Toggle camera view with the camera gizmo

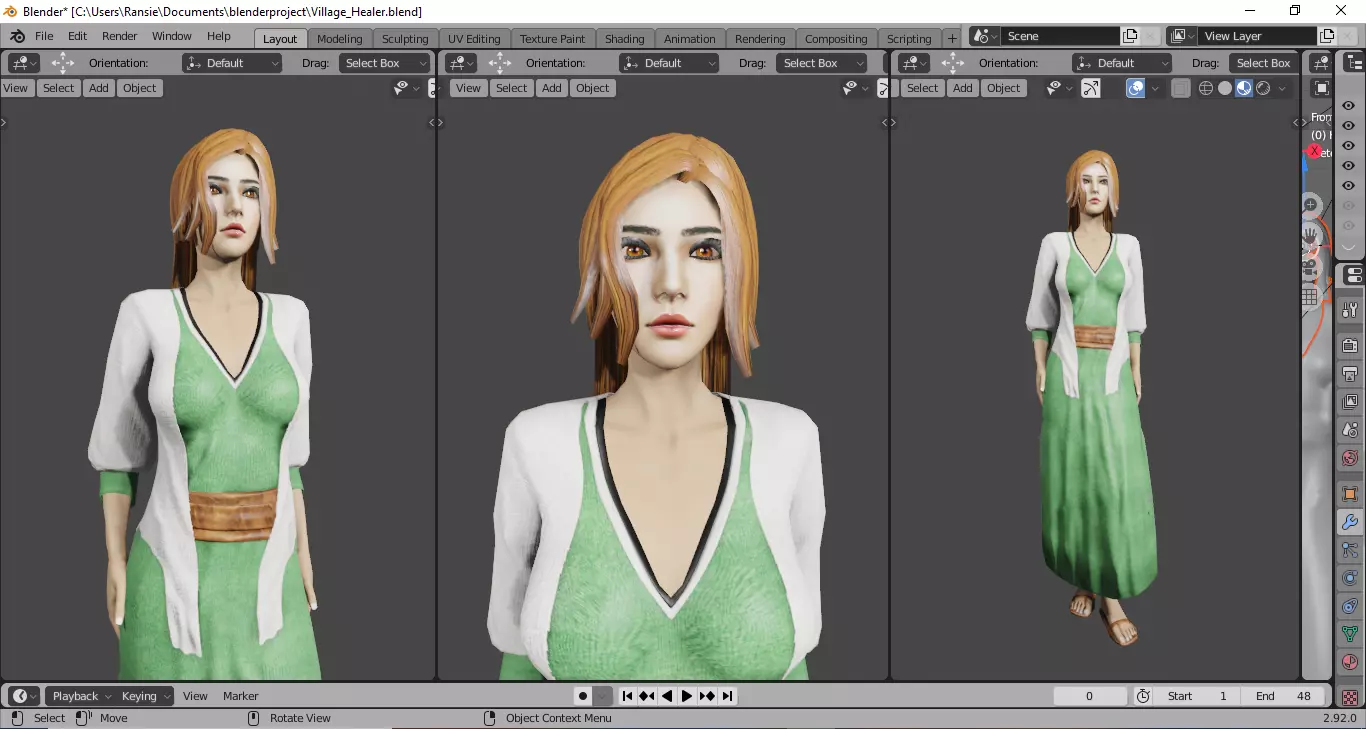[x=1311, y=267]
